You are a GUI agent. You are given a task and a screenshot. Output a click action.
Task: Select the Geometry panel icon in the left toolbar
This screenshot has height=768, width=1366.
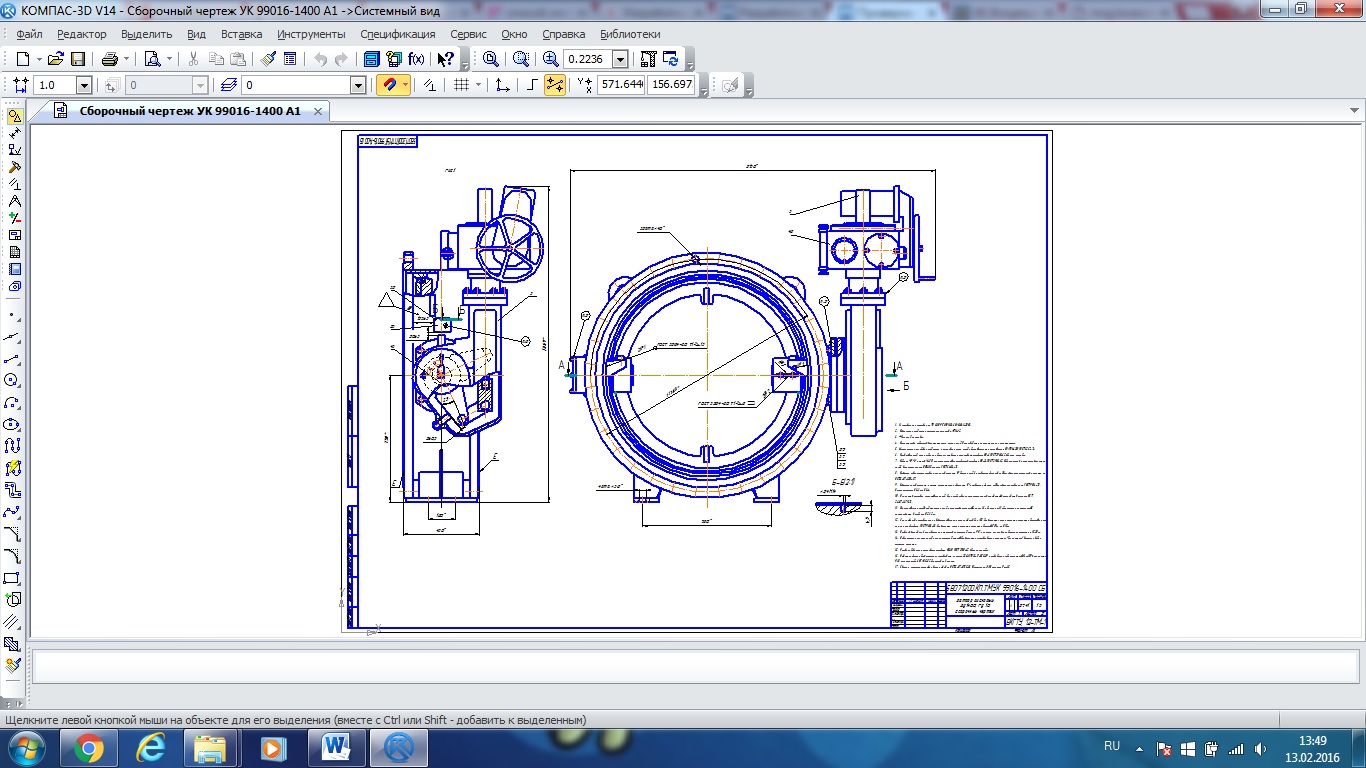coord(14,116)
